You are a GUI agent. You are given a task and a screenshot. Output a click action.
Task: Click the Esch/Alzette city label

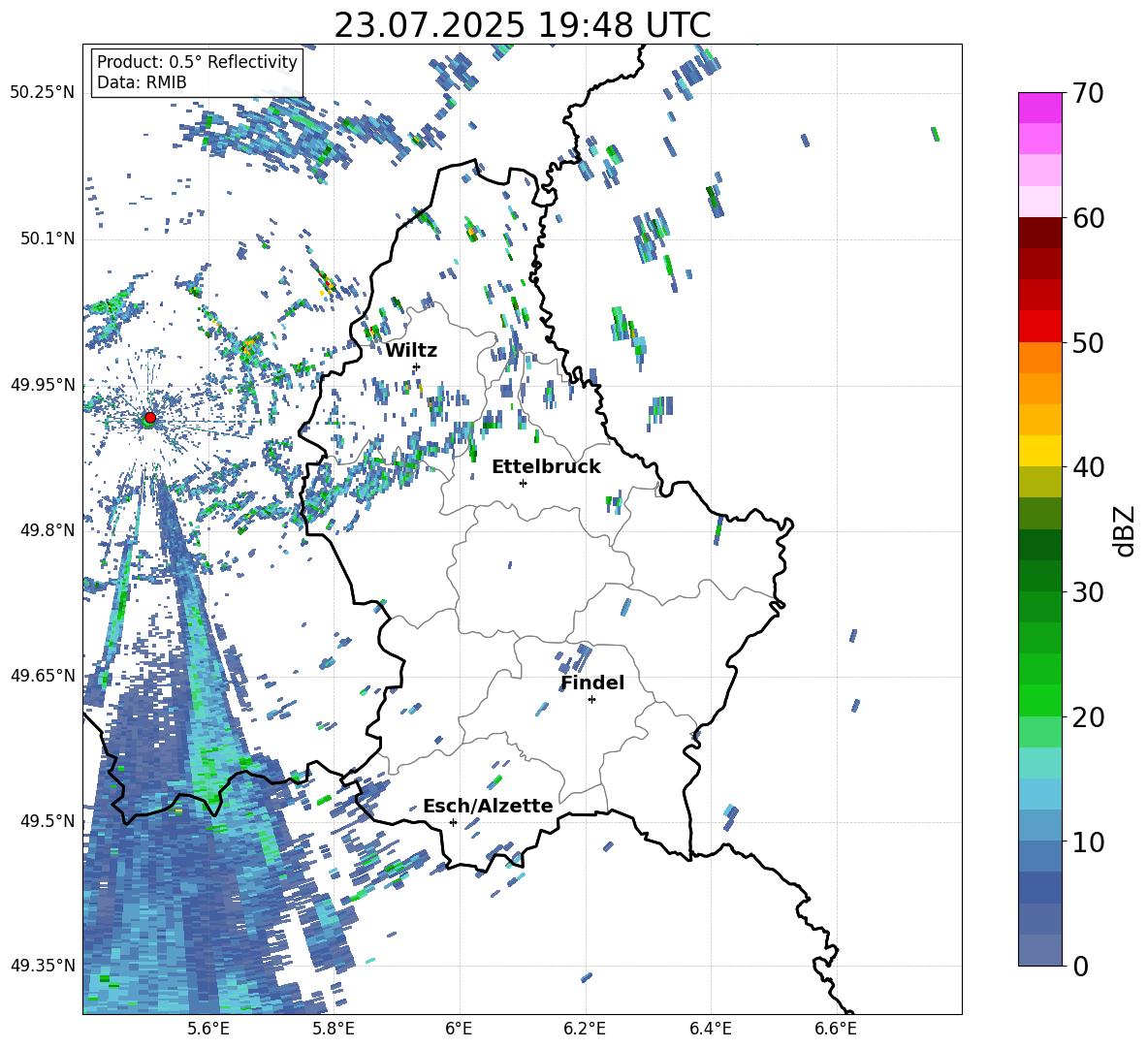click(x=488, y=807)
